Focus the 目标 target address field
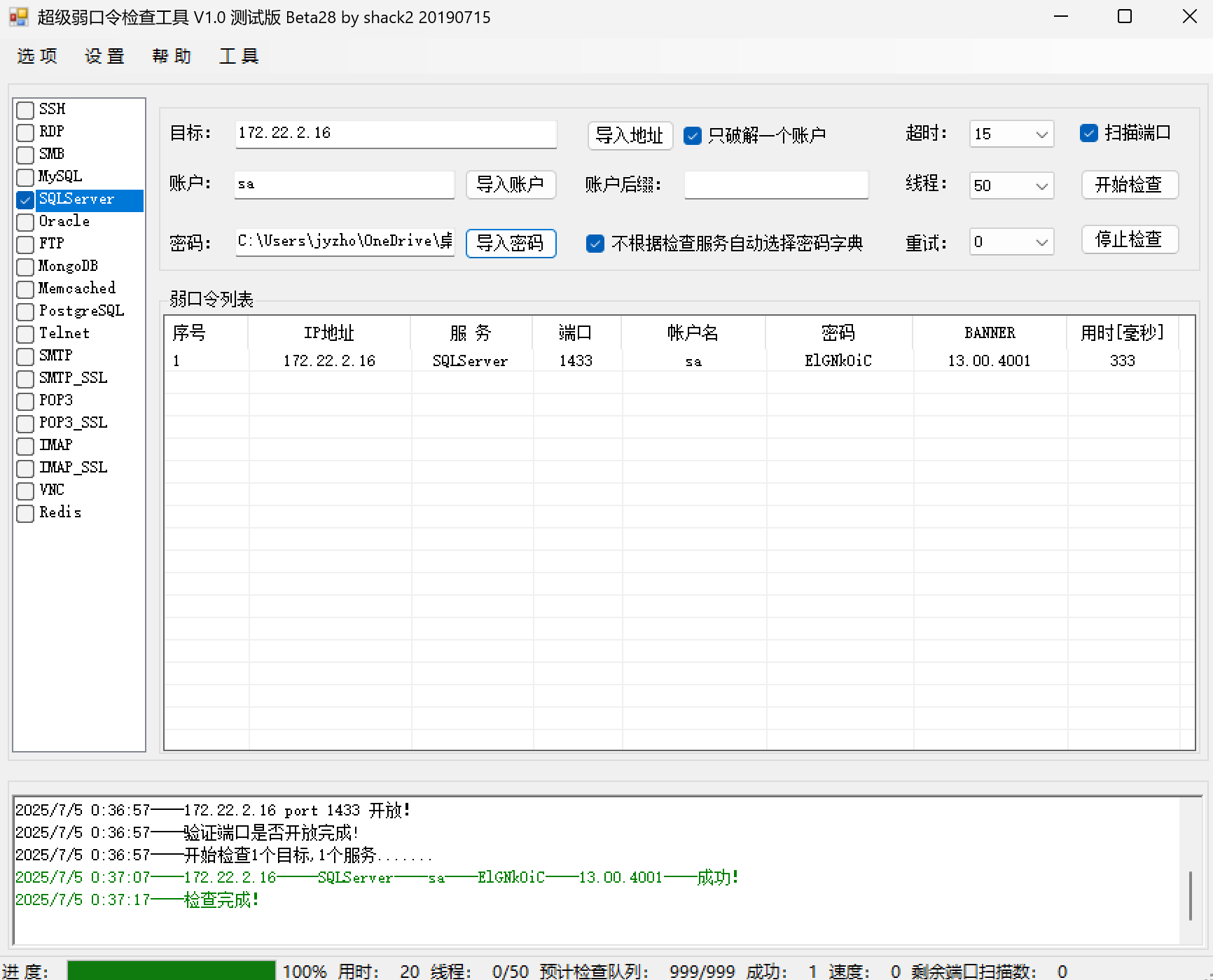 [x=396, y=134]
